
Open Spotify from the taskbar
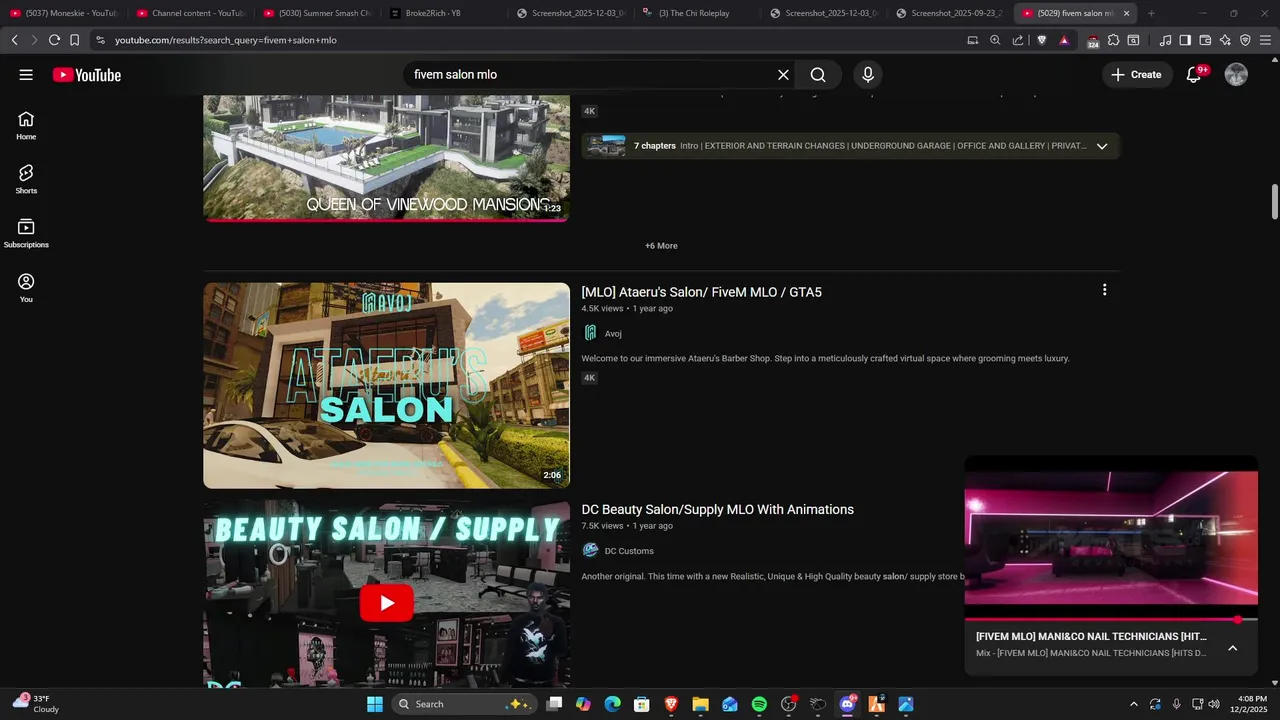click(x=759, y=704)
